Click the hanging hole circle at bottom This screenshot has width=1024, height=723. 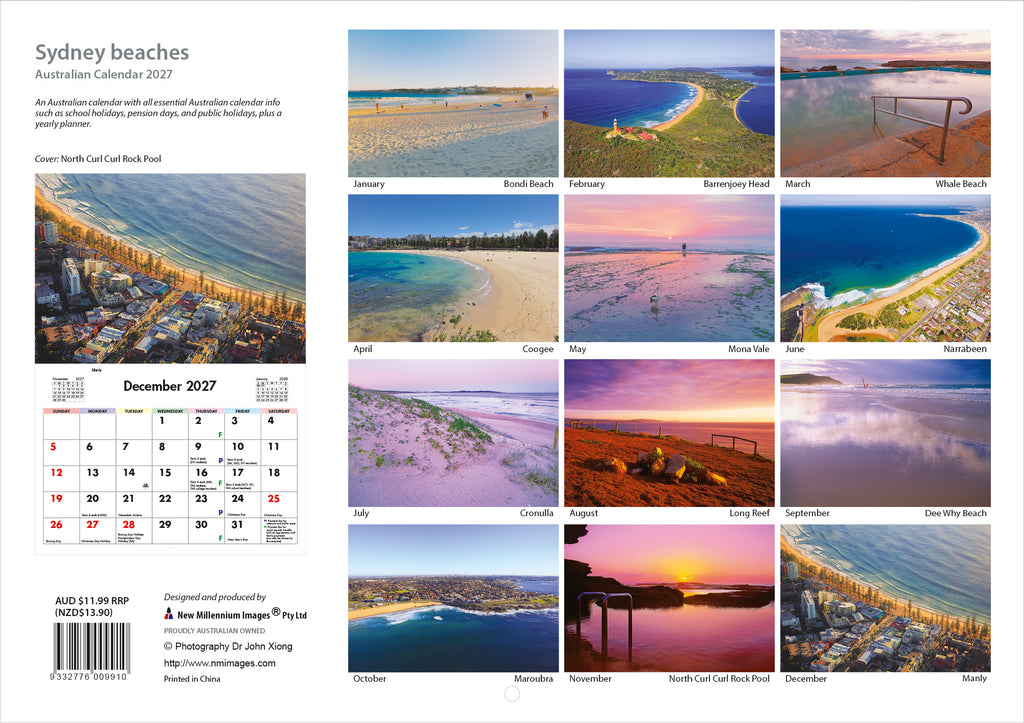(x=512, y=694)
